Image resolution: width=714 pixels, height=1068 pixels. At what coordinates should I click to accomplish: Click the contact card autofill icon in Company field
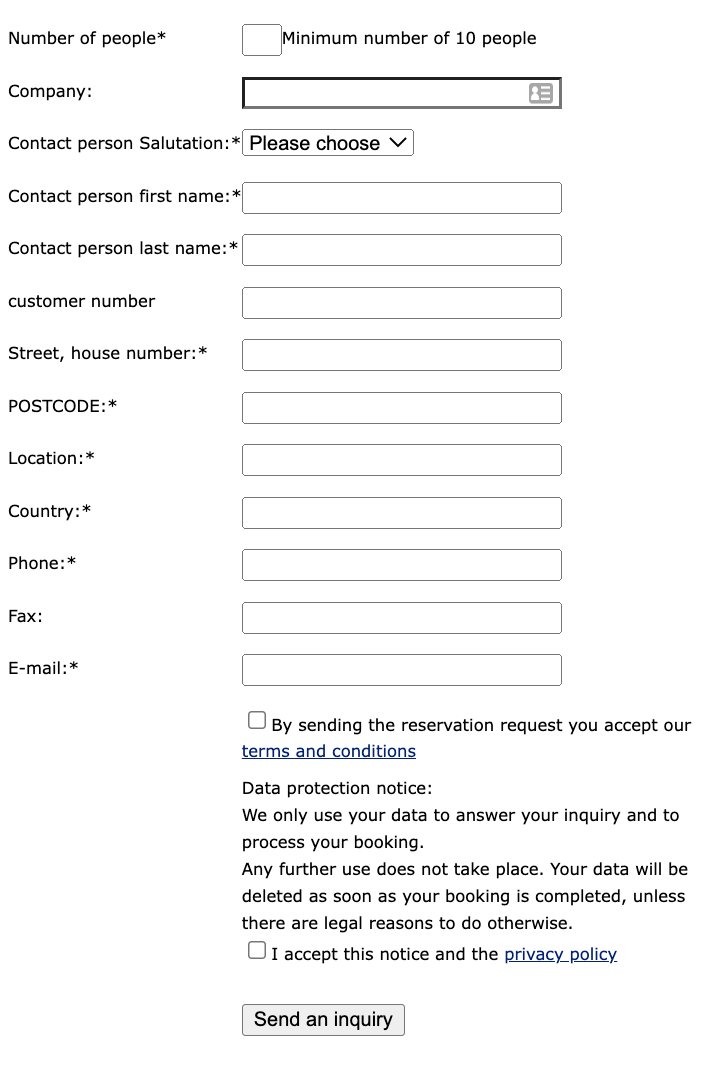(541, 93)
